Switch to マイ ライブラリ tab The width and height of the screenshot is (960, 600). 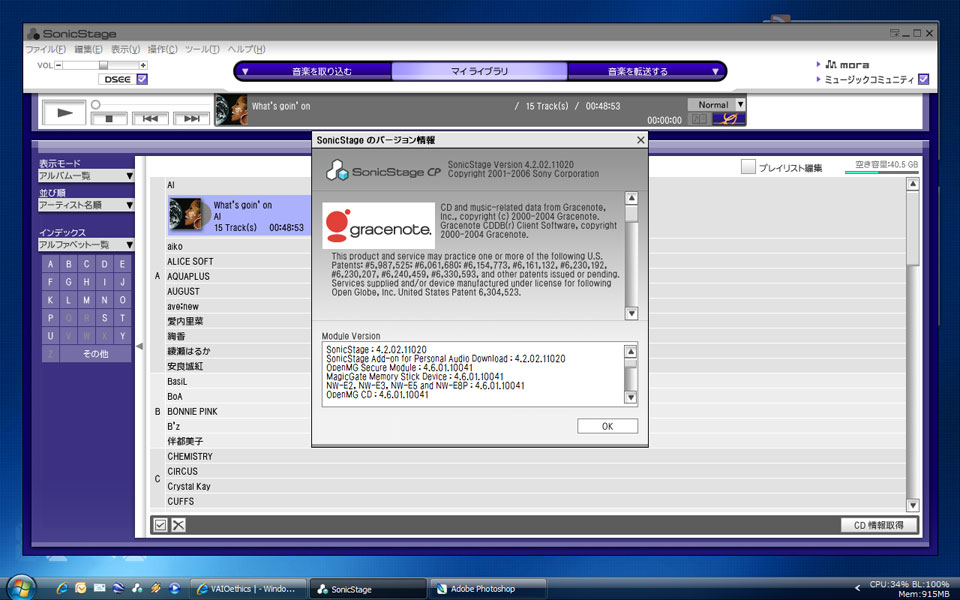(x=479, y=71)
